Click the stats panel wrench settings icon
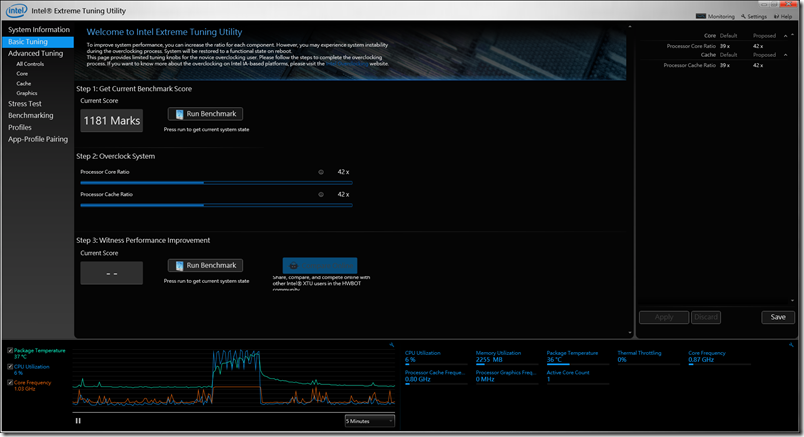 791,345
